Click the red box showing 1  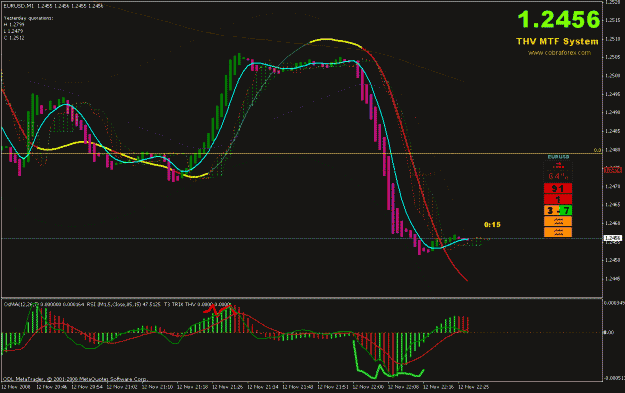click(558, 199)
